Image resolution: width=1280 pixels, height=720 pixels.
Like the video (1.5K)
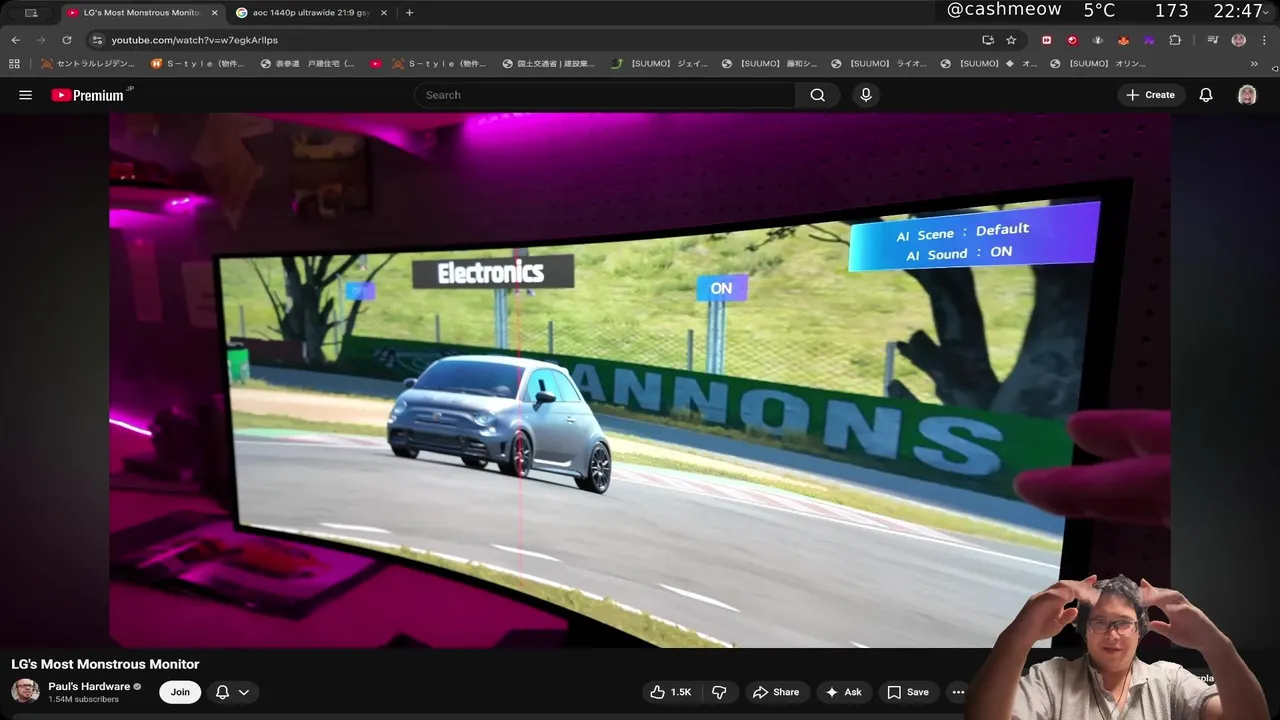point(671,692)
